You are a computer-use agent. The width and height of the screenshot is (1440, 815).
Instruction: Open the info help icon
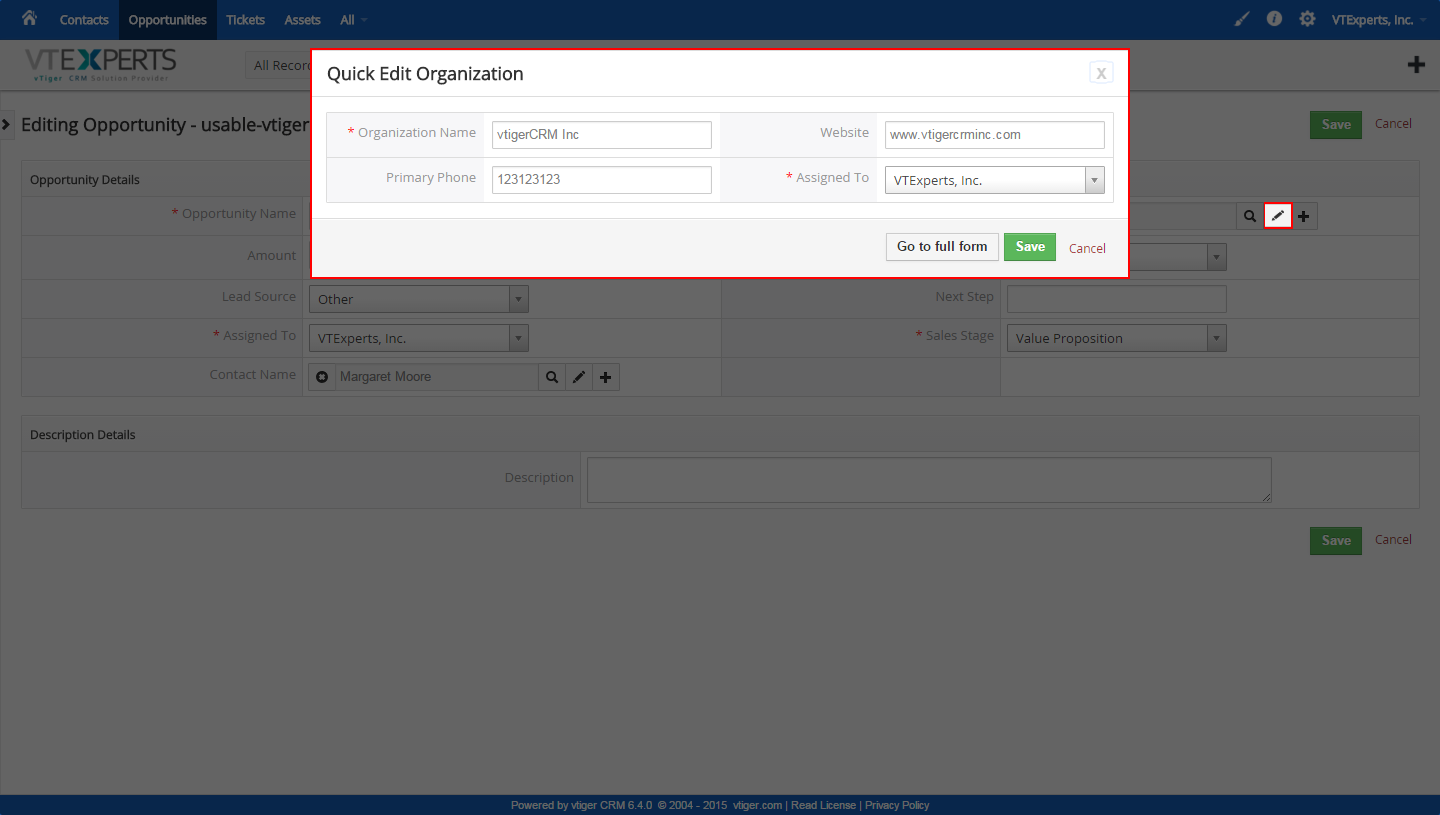[1274, 19]
